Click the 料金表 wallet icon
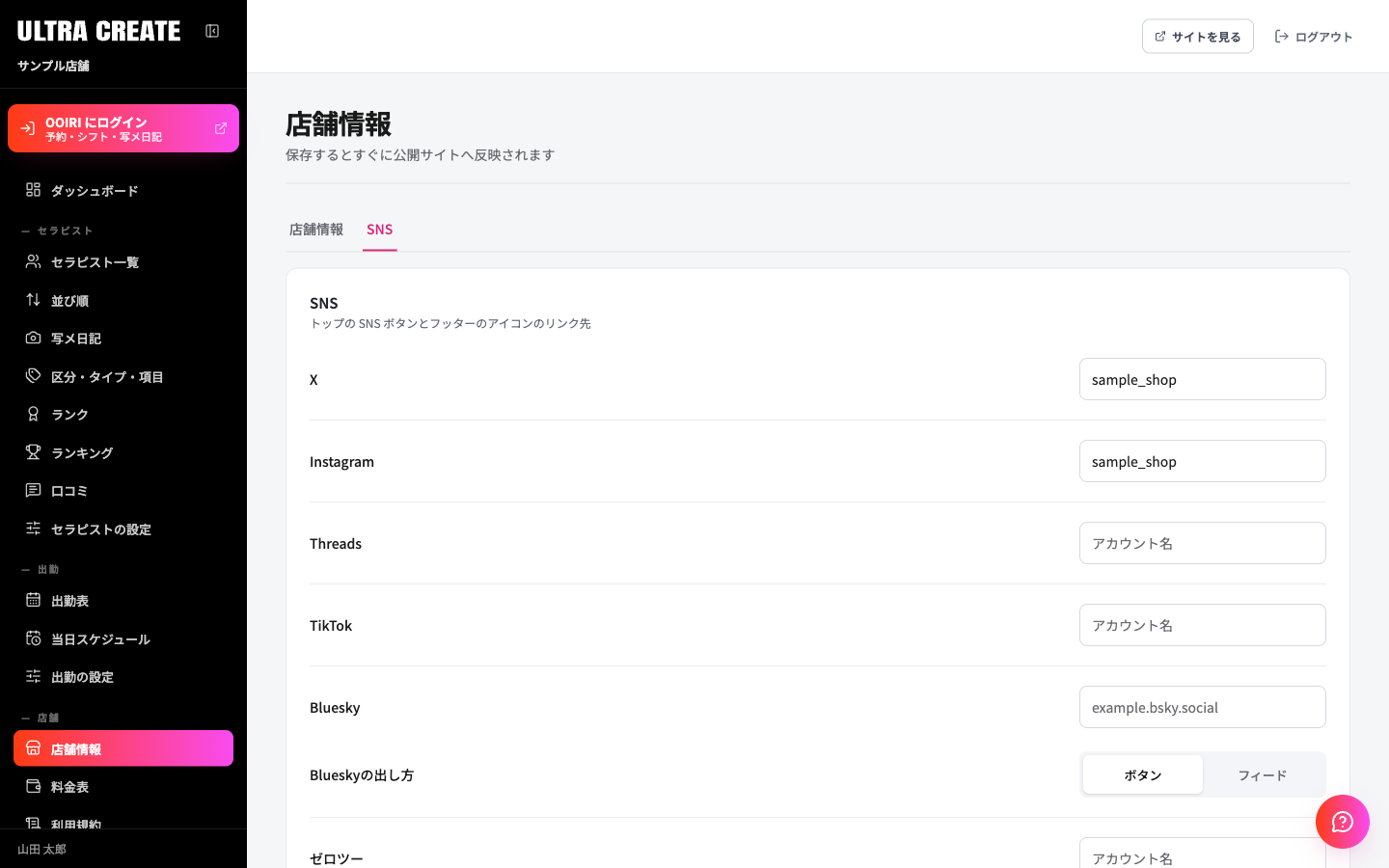This screenshot has height=868, width=1389. pyautogui.click(x=33, y=786)
